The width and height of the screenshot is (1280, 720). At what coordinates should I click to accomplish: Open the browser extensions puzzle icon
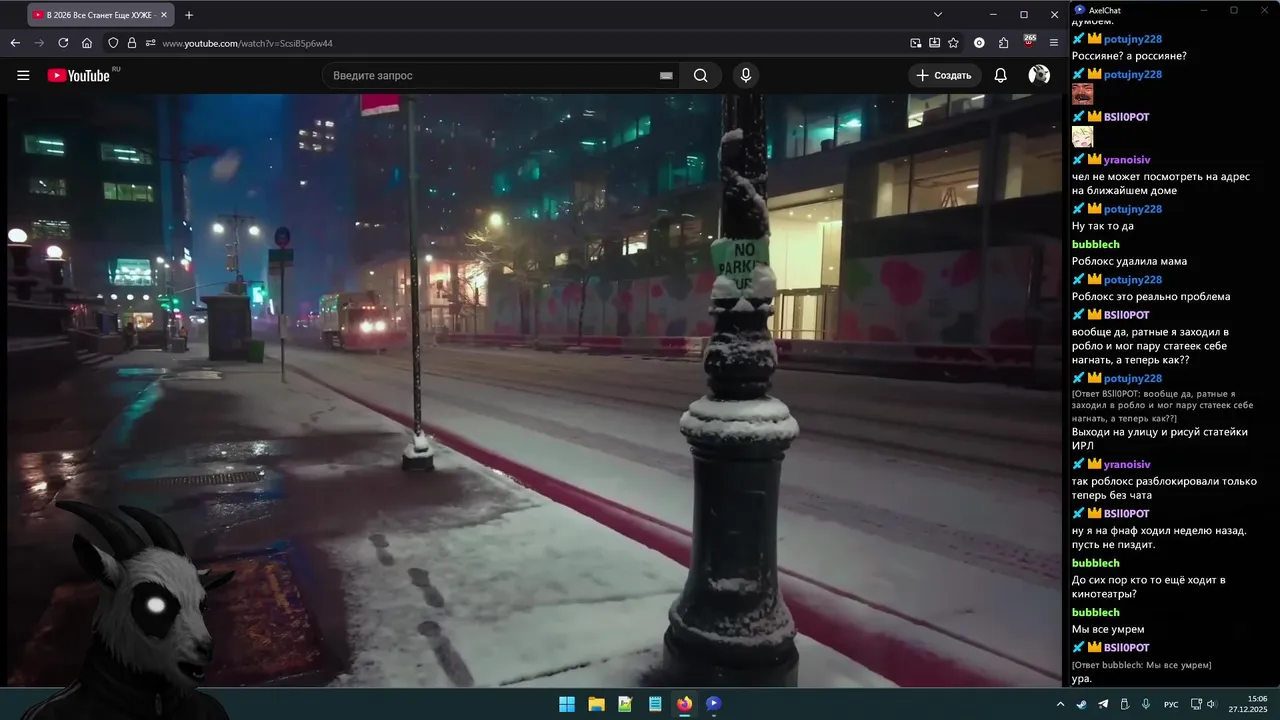click(x=1004, y=43)
